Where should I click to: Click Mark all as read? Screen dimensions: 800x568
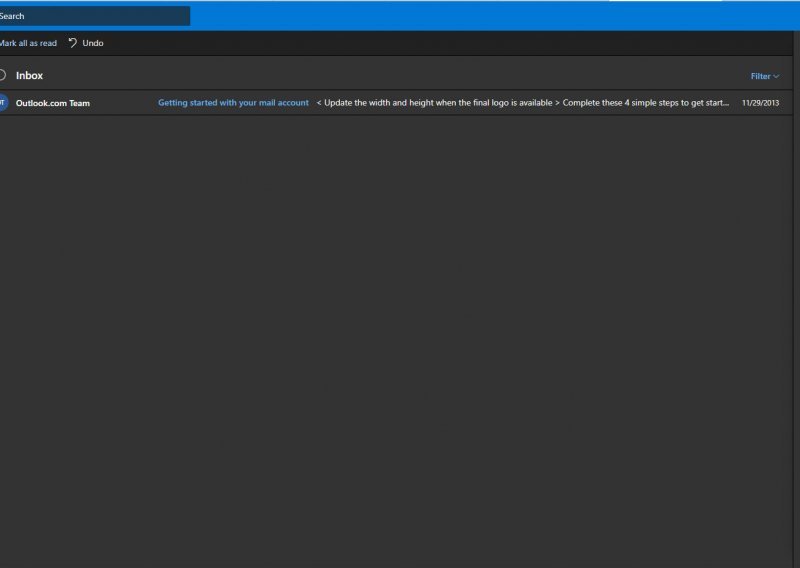(28, 43)
